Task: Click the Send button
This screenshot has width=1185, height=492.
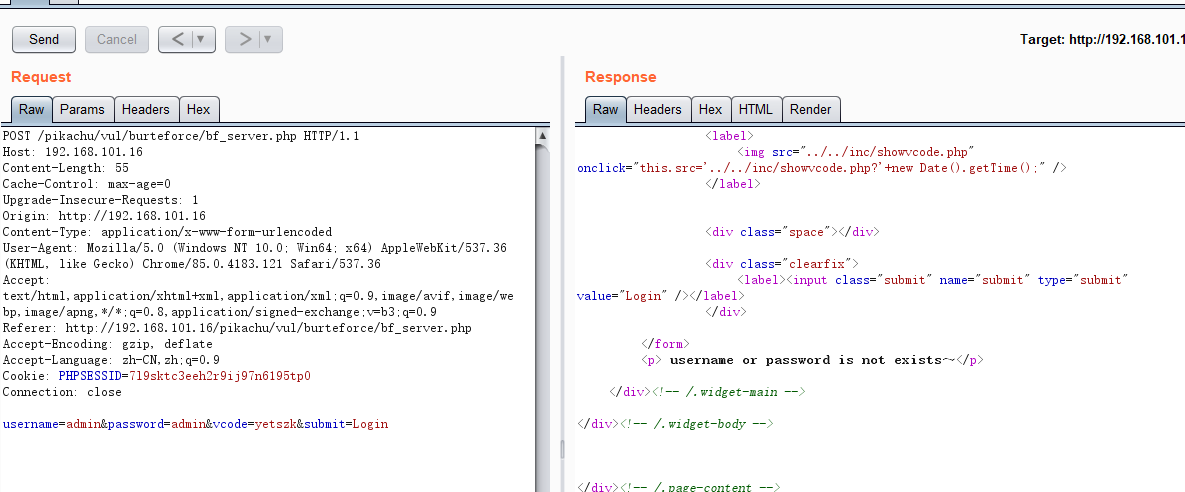Action: [x=44, y=39]
